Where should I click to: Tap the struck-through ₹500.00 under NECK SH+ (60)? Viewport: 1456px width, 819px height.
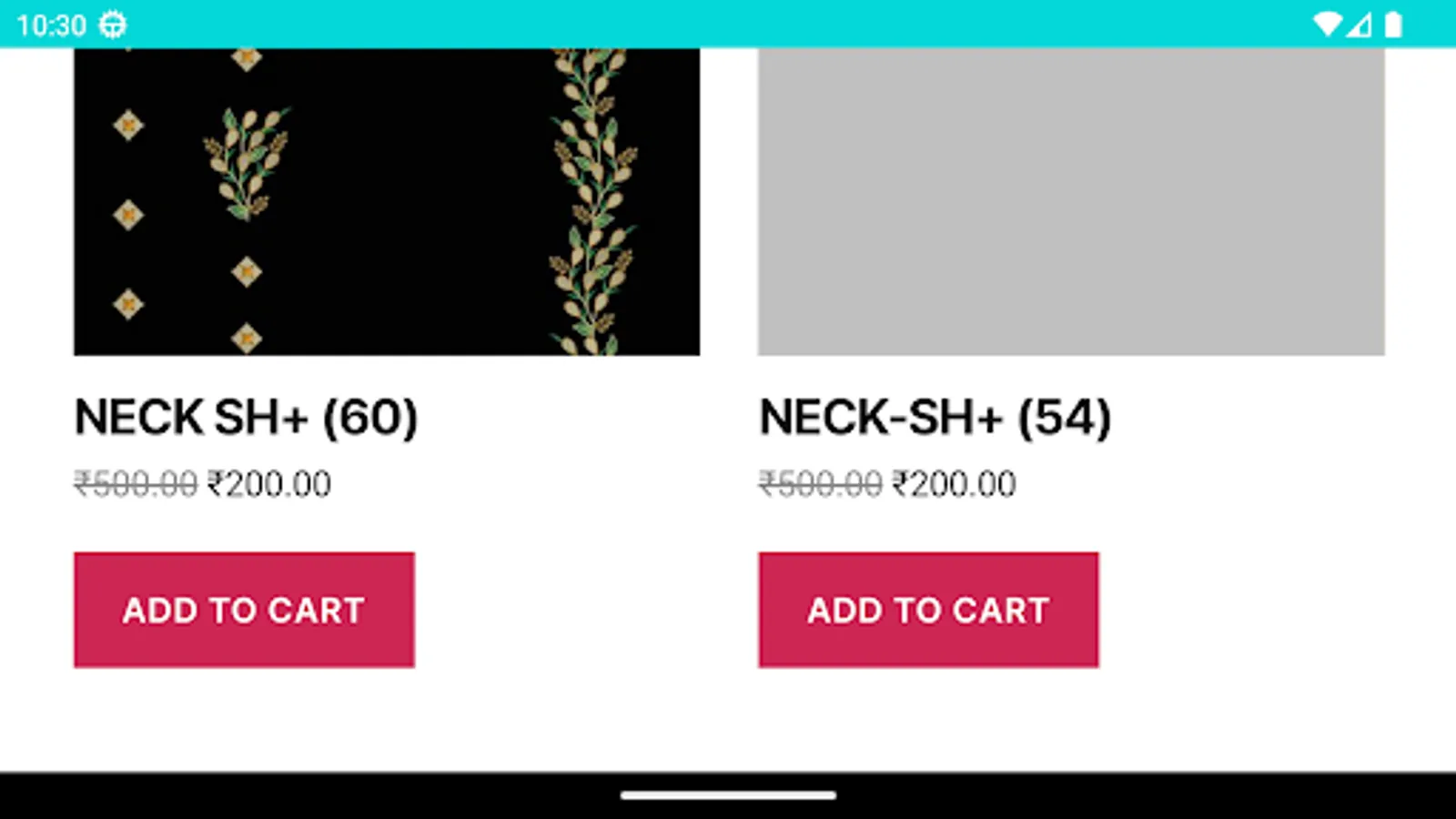tap(136, 484)
